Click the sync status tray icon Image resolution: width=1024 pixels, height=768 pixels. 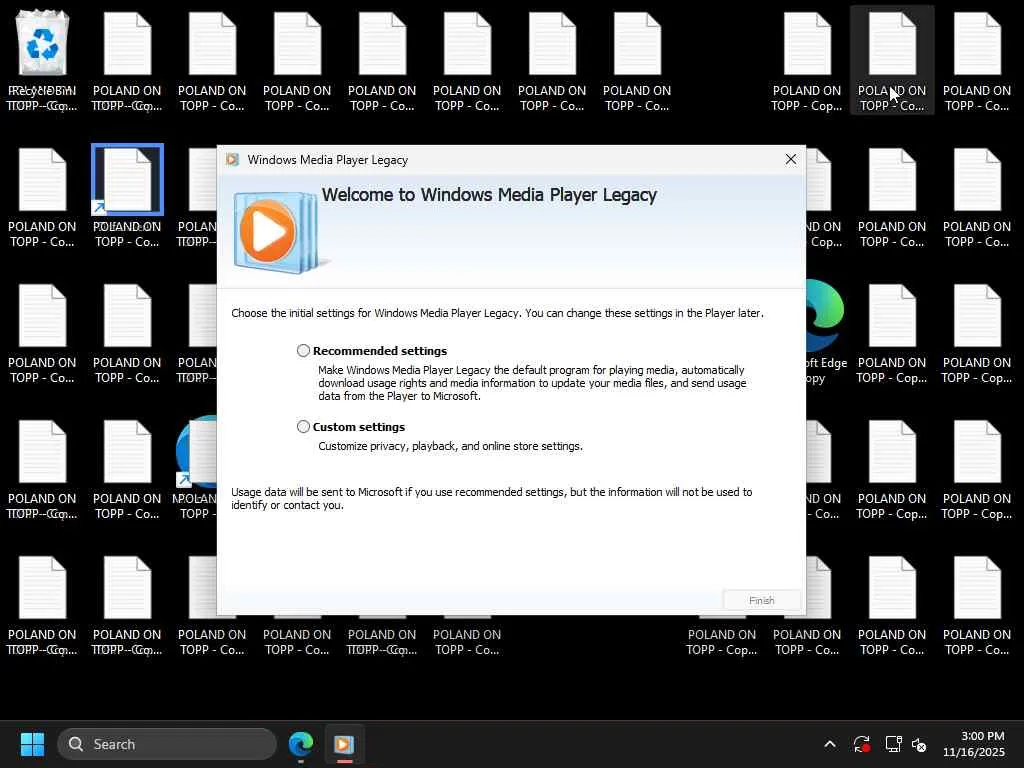coord(861,744)
